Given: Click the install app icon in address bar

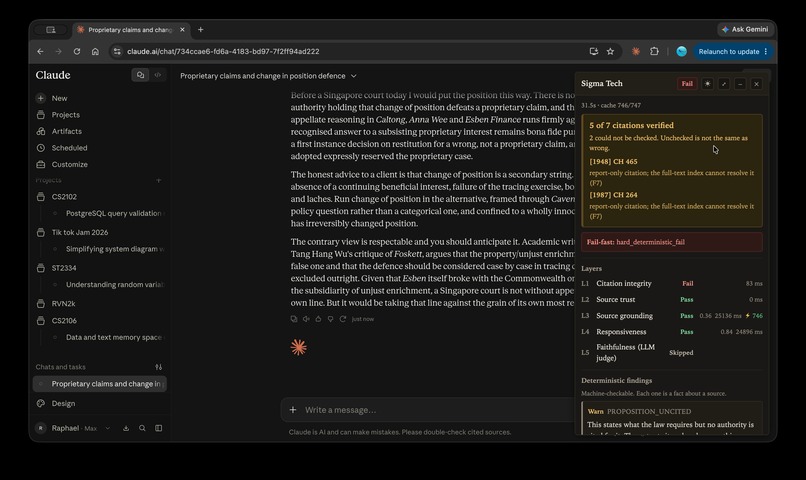Looking at the screenshot, I should 594,51.
